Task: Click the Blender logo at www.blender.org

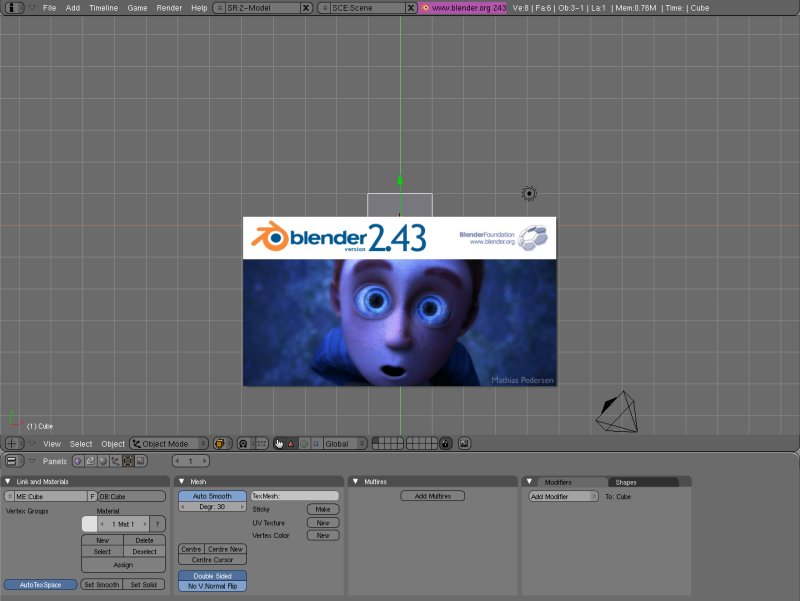Action: (426, 8)
